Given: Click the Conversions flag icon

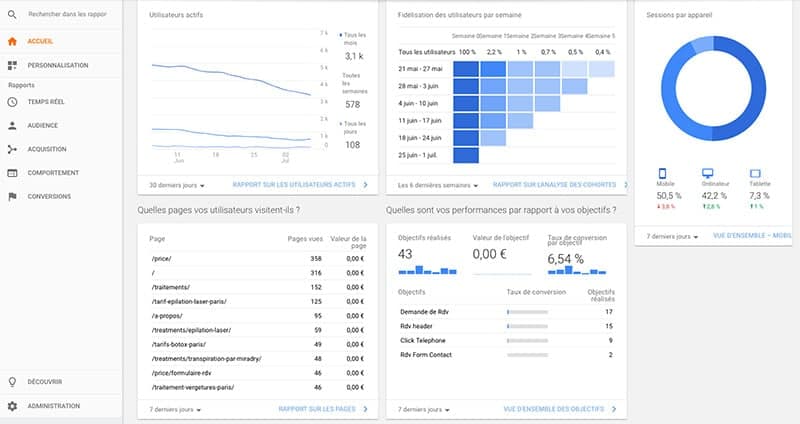Looking at the screenshot, I should (12, 196).
